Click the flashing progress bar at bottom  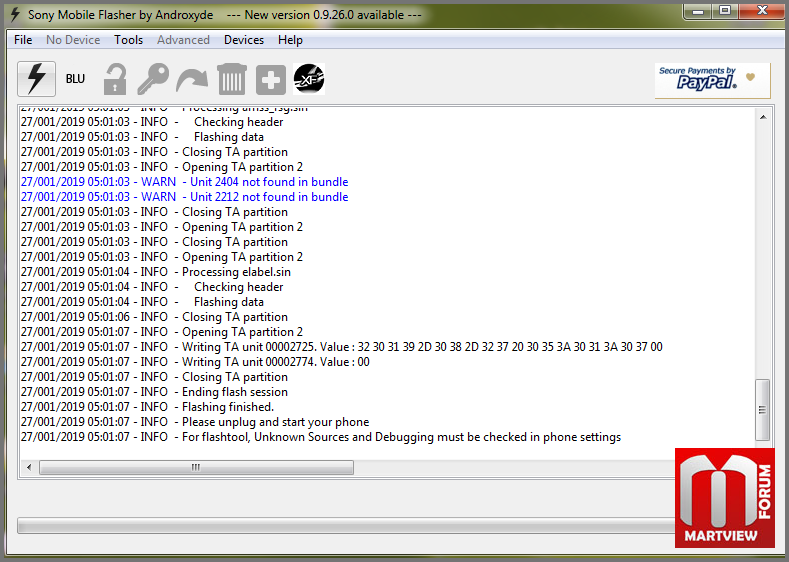click(x=346, y=526)
